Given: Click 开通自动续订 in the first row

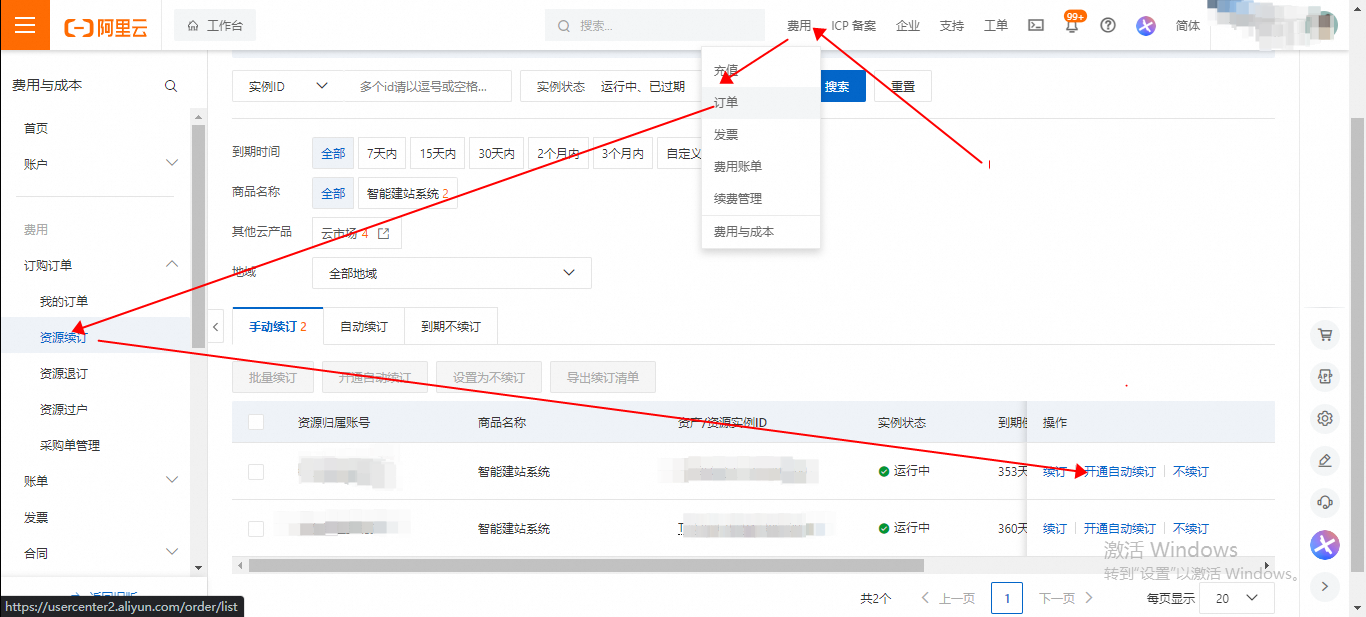Looking at the screenshot, I should [1120, 471].
